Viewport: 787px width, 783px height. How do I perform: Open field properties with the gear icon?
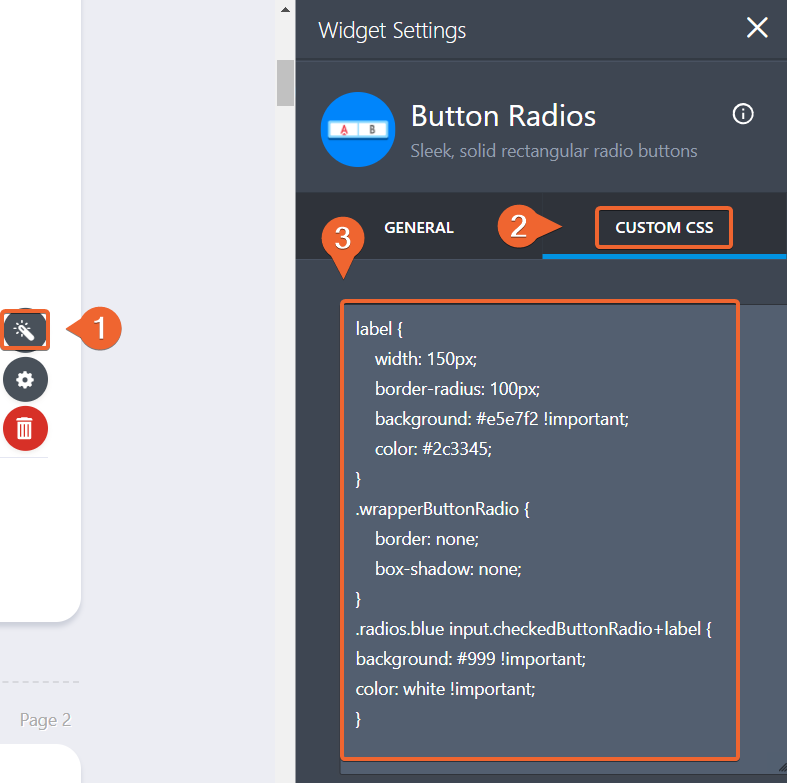25,380
